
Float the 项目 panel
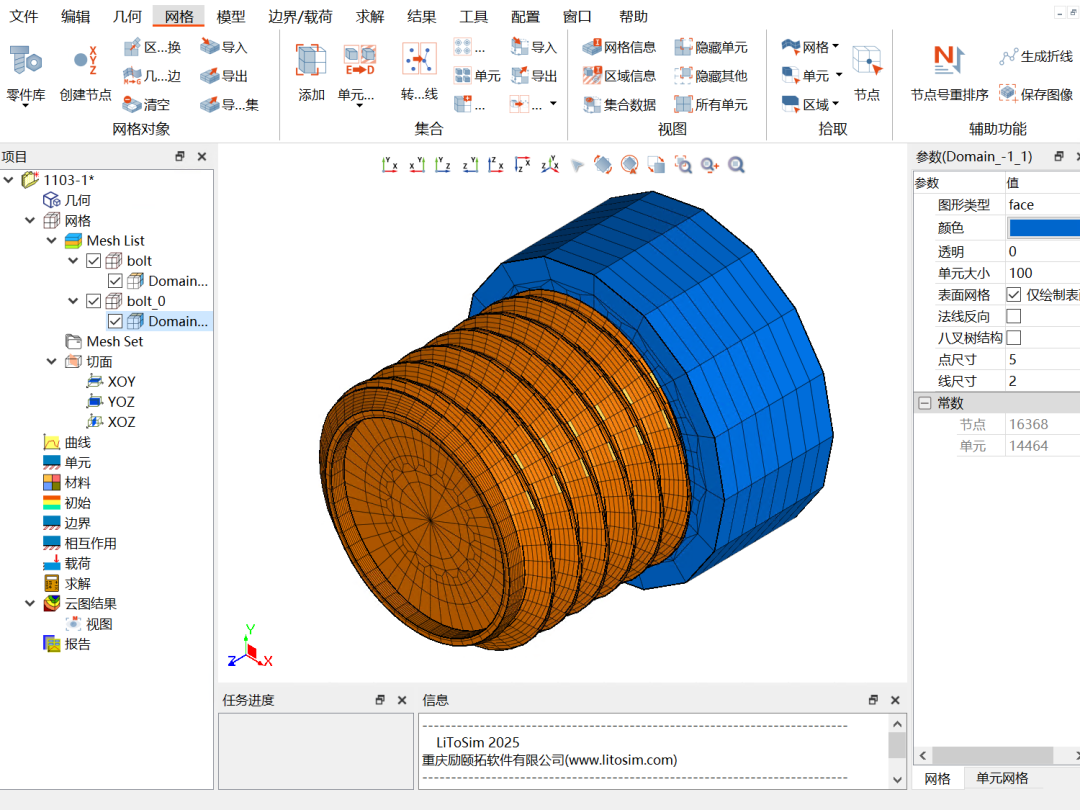[x=180, y=156]
